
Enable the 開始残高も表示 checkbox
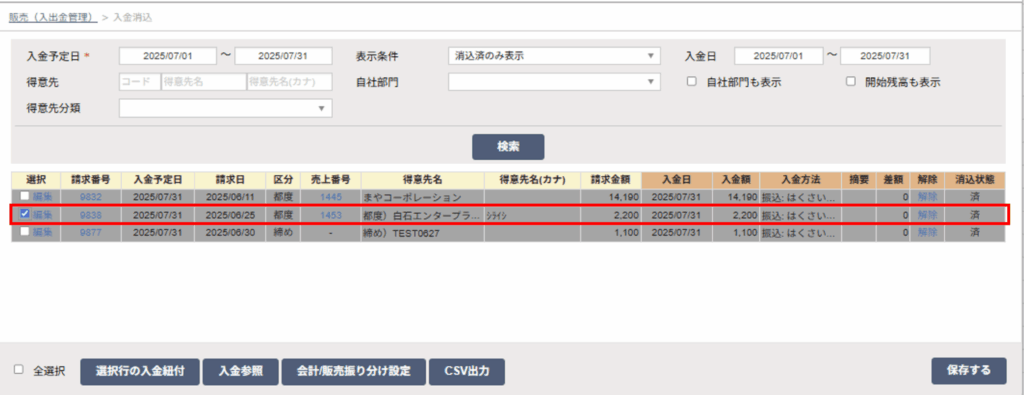click(x=850, y=82)
